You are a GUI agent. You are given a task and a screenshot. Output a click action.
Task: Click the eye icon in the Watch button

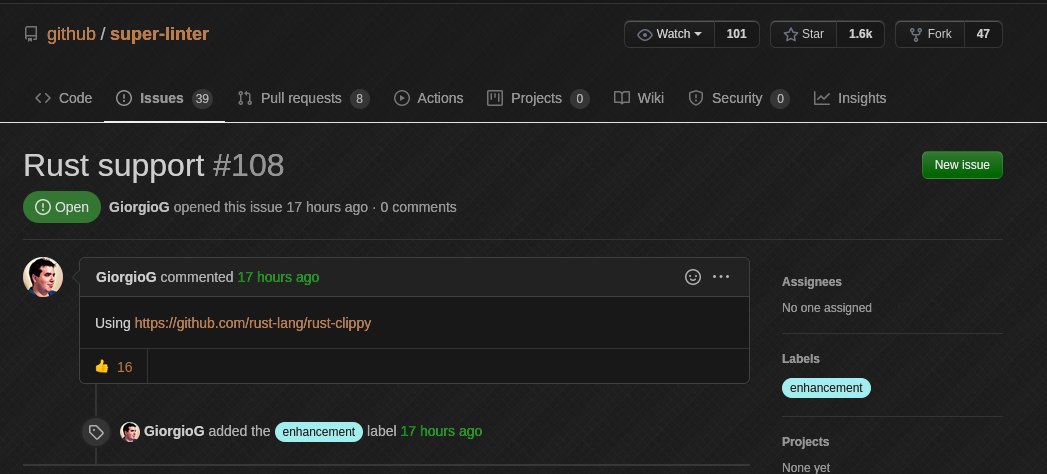coord(644,35)
